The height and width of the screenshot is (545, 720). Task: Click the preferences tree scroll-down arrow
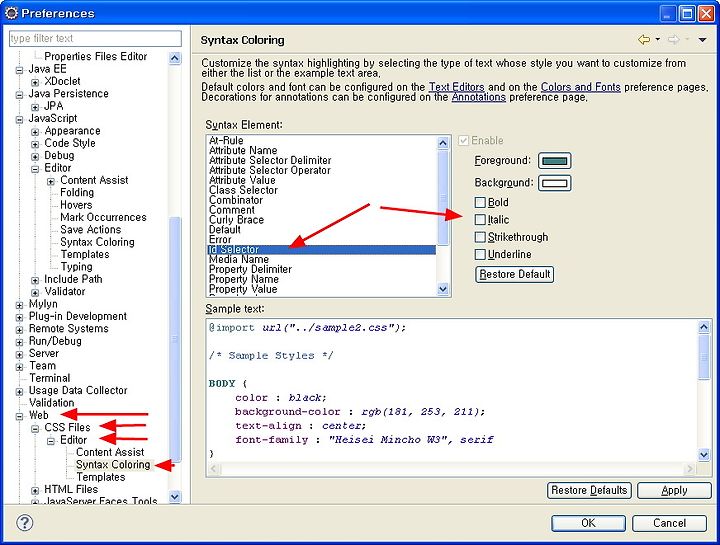(x=174, y=497)
